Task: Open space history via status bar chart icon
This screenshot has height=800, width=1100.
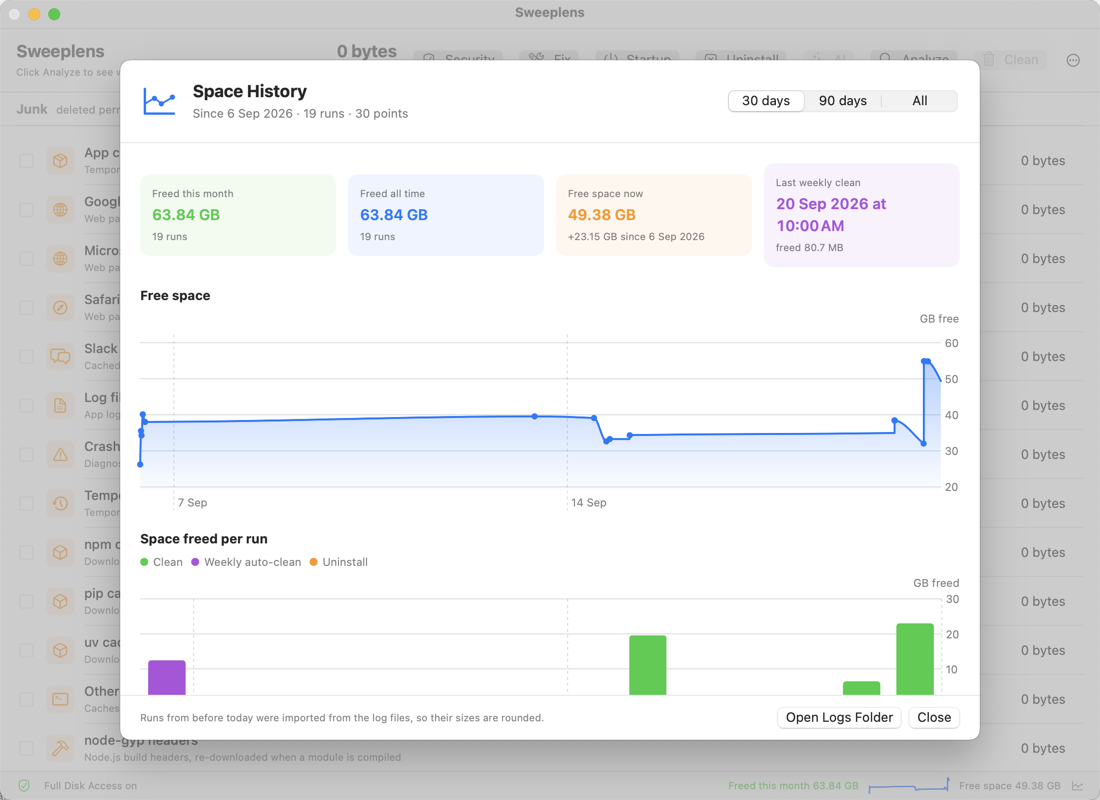Action: tap(1077, 785)
